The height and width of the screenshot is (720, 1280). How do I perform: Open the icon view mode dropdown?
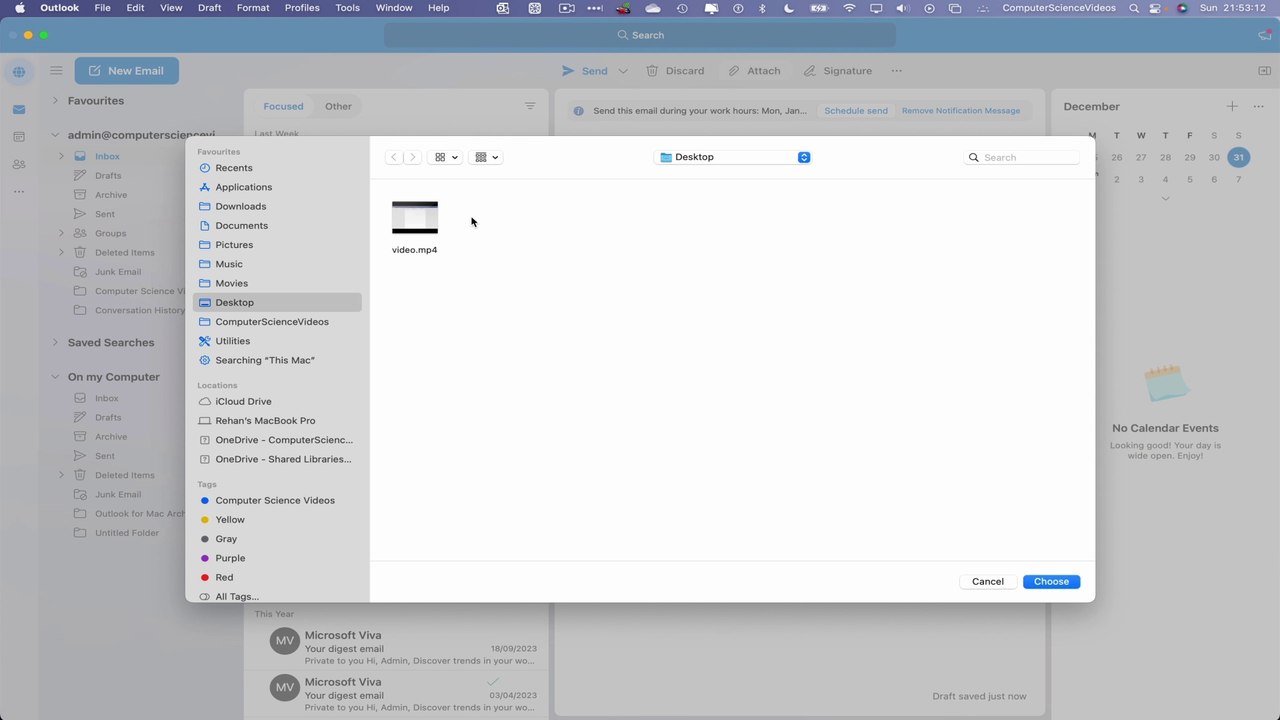(x=446, y=157)
